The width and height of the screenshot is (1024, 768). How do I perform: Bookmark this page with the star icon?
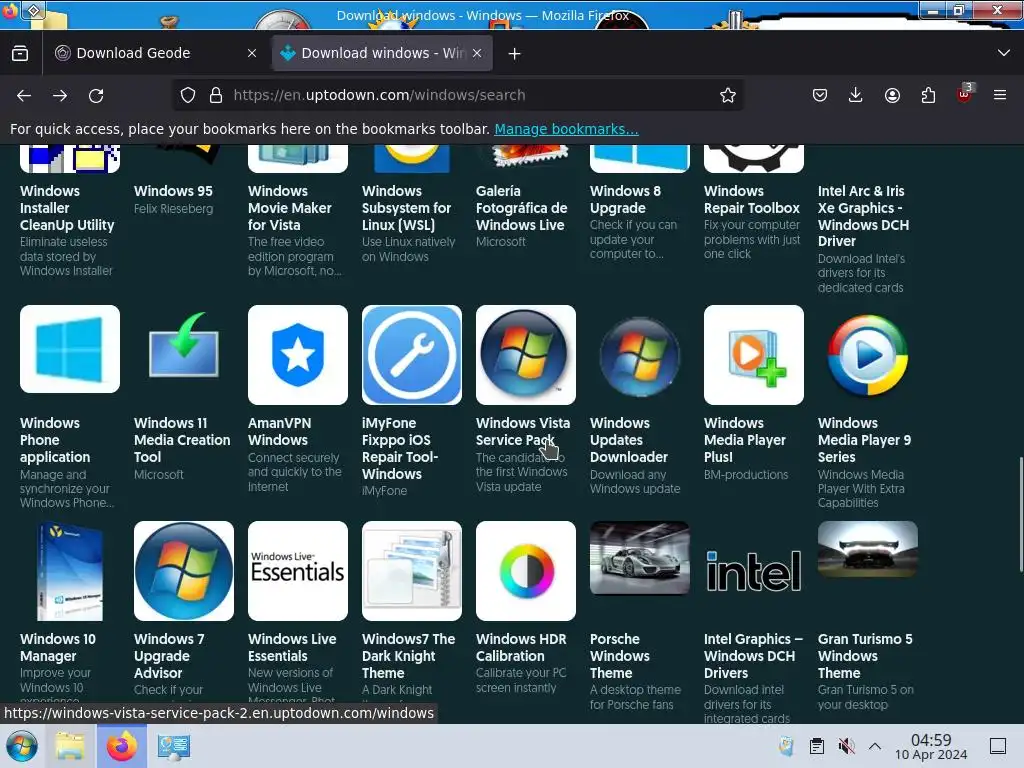pyautogui.click(x=728, y=95)
